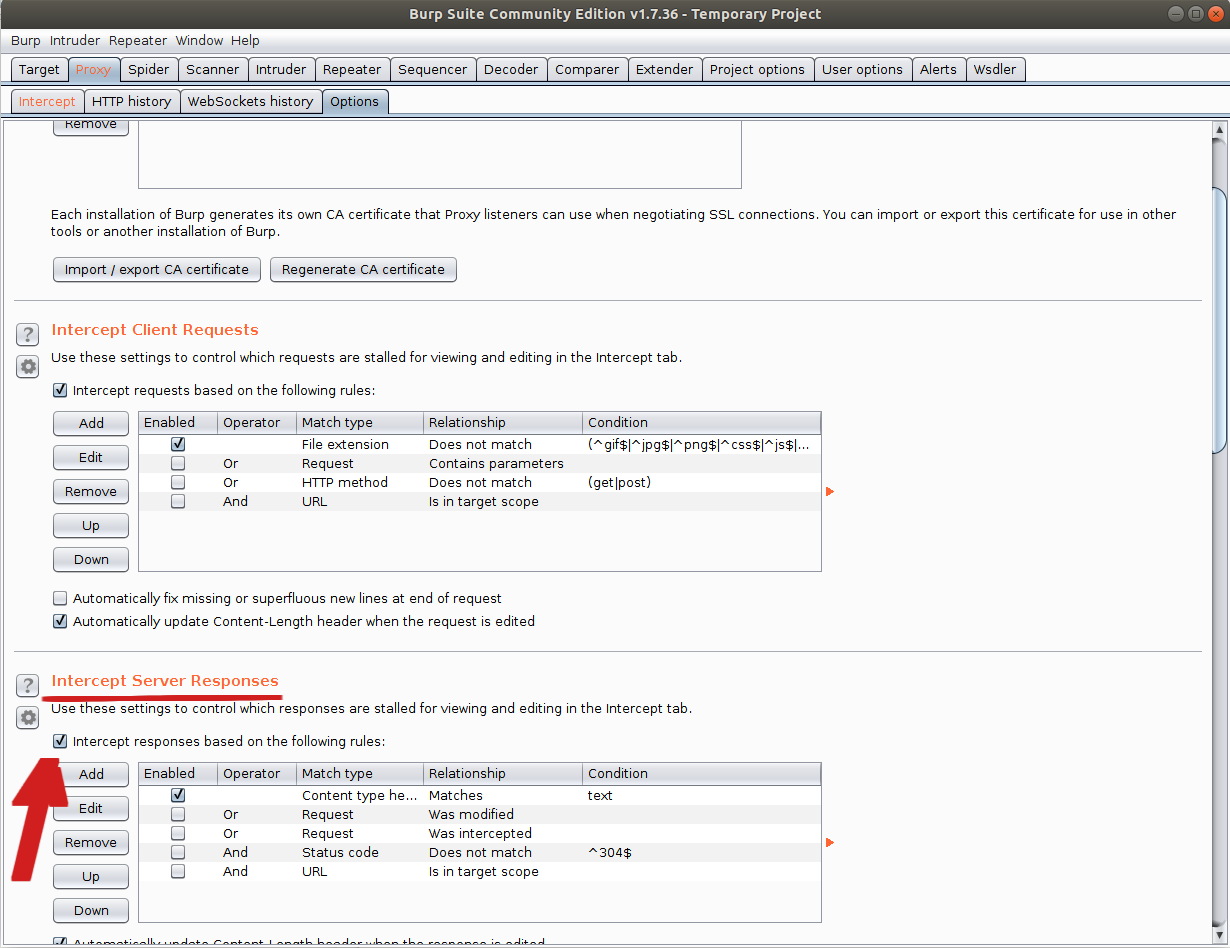
Task: Select the Options sub-tab under Proxy
Action: (x=355, y=102)
